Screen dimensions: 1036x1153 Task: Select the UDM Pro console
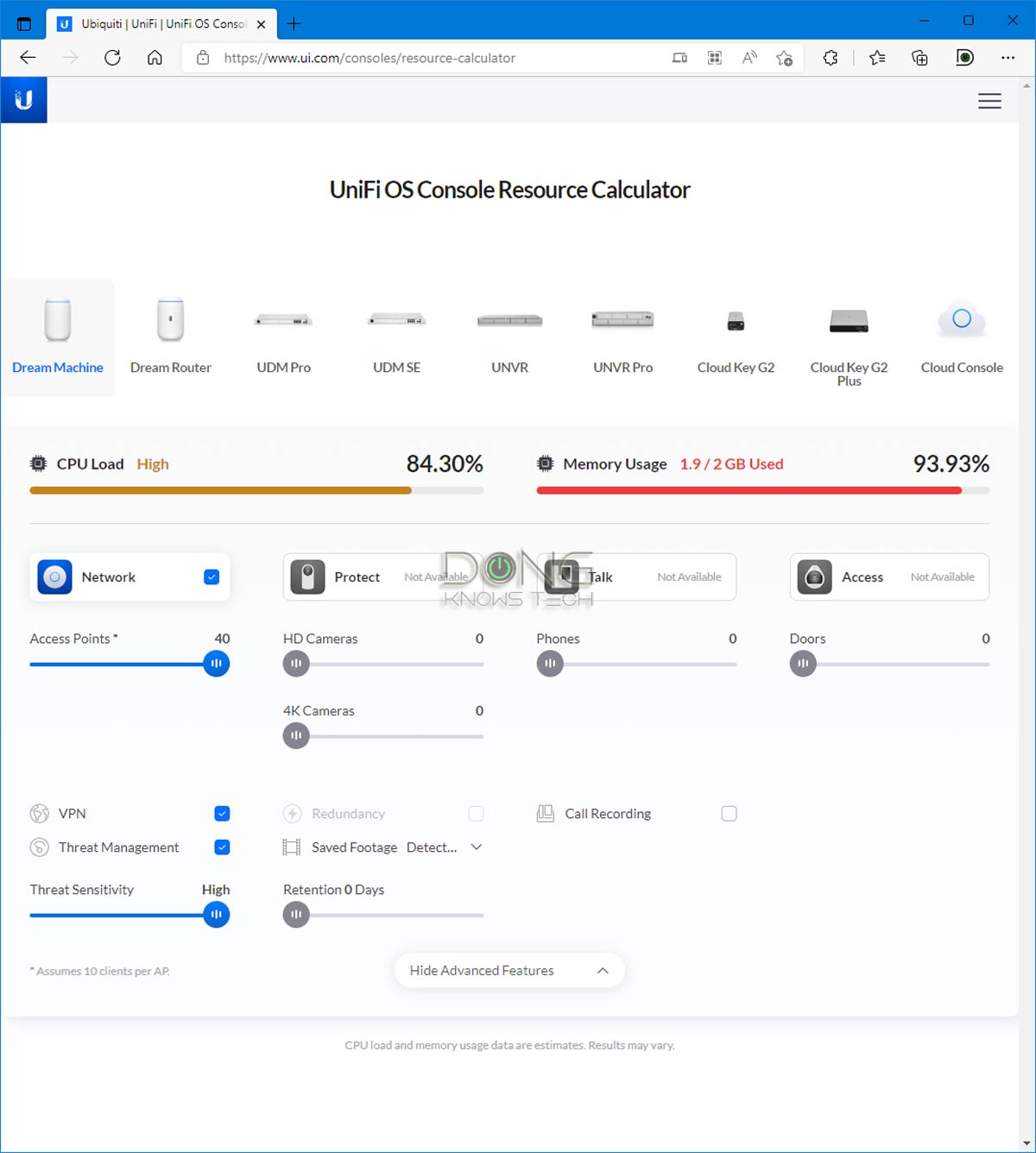point(284,337)
